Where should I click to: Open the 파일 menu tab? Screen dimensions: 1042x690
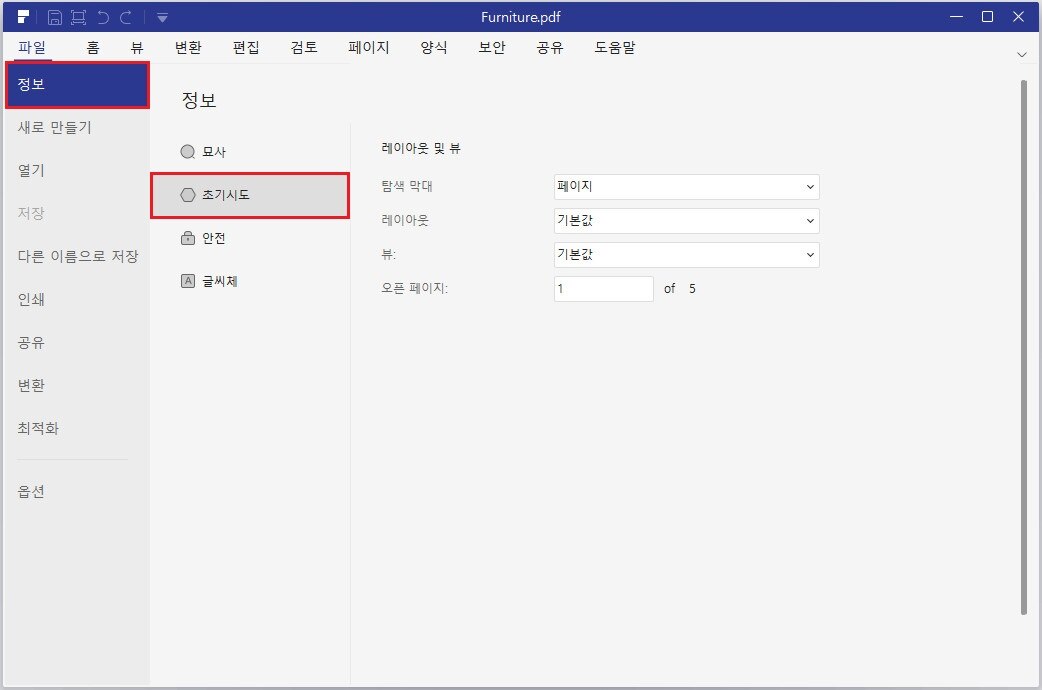point(32,47)
